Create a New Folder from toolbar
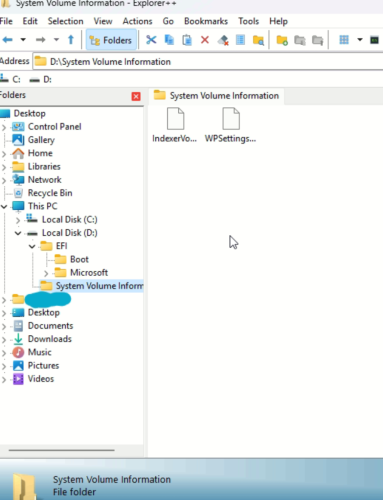The height and width of the screenshot is (500, 383). coord(282,40)
